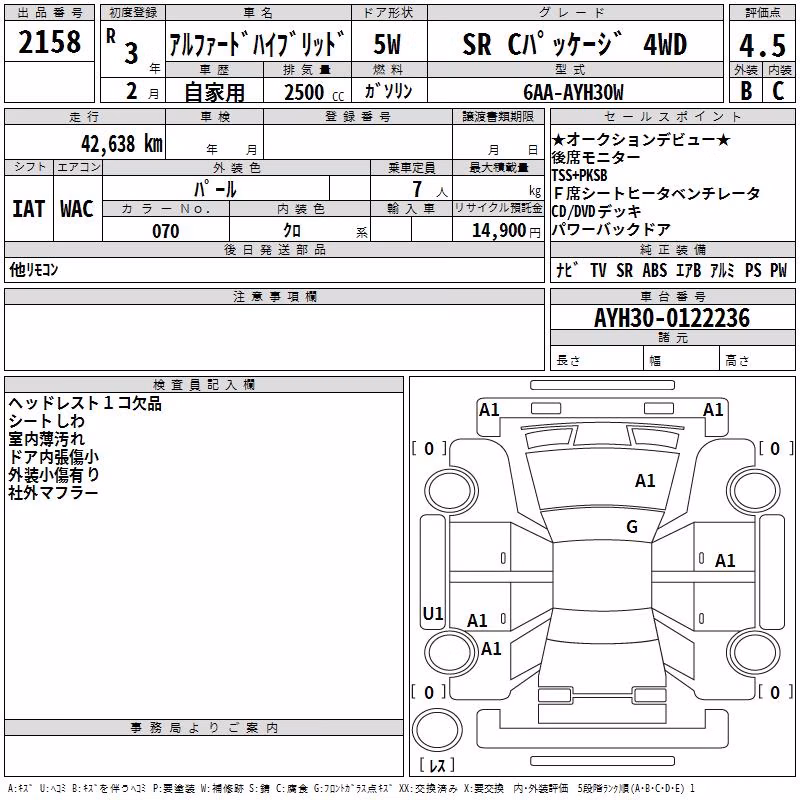Viewport: 800px width, 800px height.
Task: Select the TSS+PKSB line
Action: point(580,175)
